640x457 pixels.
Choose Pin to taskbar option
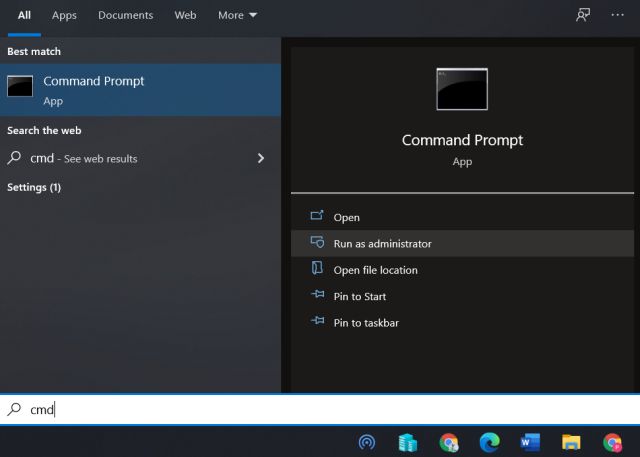pos(366,322)
